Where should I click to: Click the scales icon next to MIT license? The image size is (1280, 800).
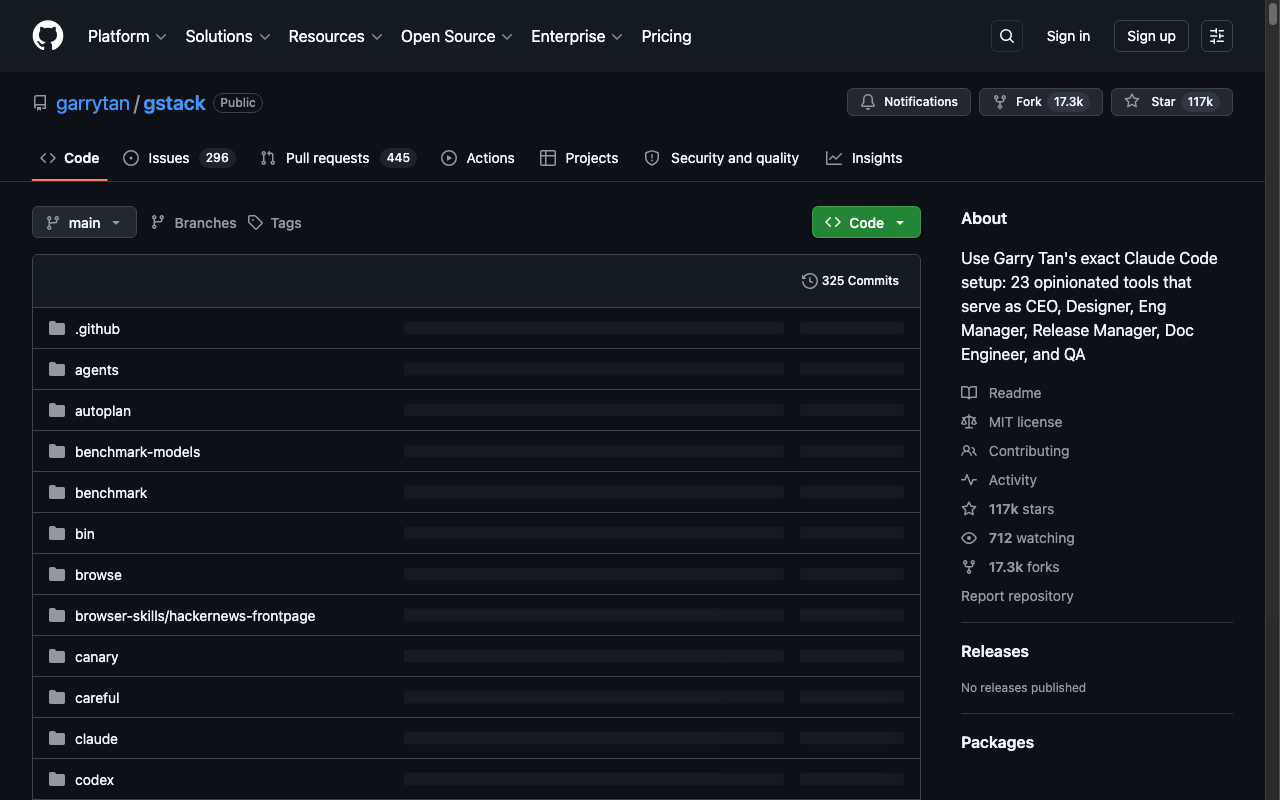[969, 422]
